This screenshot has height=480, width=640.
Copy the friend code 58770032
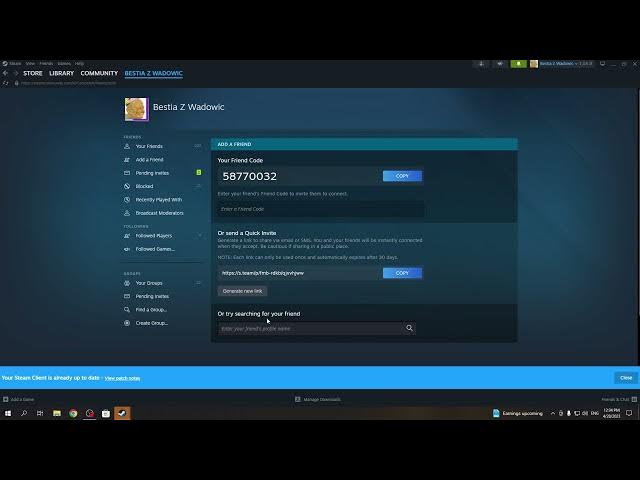pyautogui.click(x=402, y=176)
